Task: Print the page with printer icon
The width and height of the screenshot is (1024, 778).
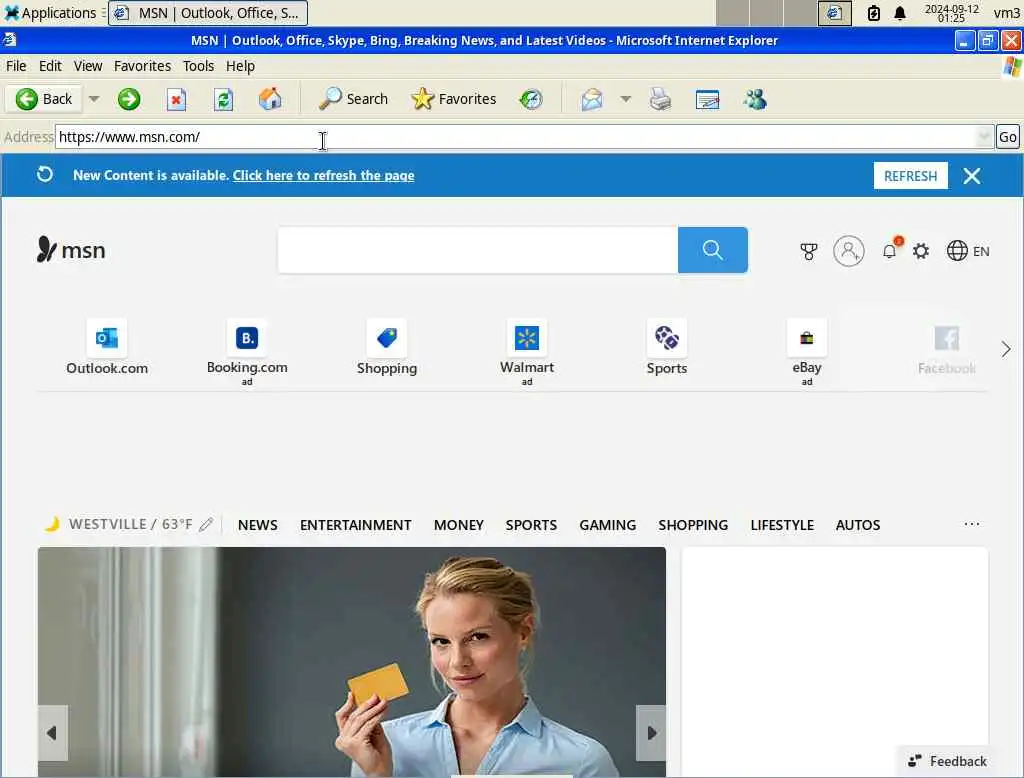Action: (660, 99)
